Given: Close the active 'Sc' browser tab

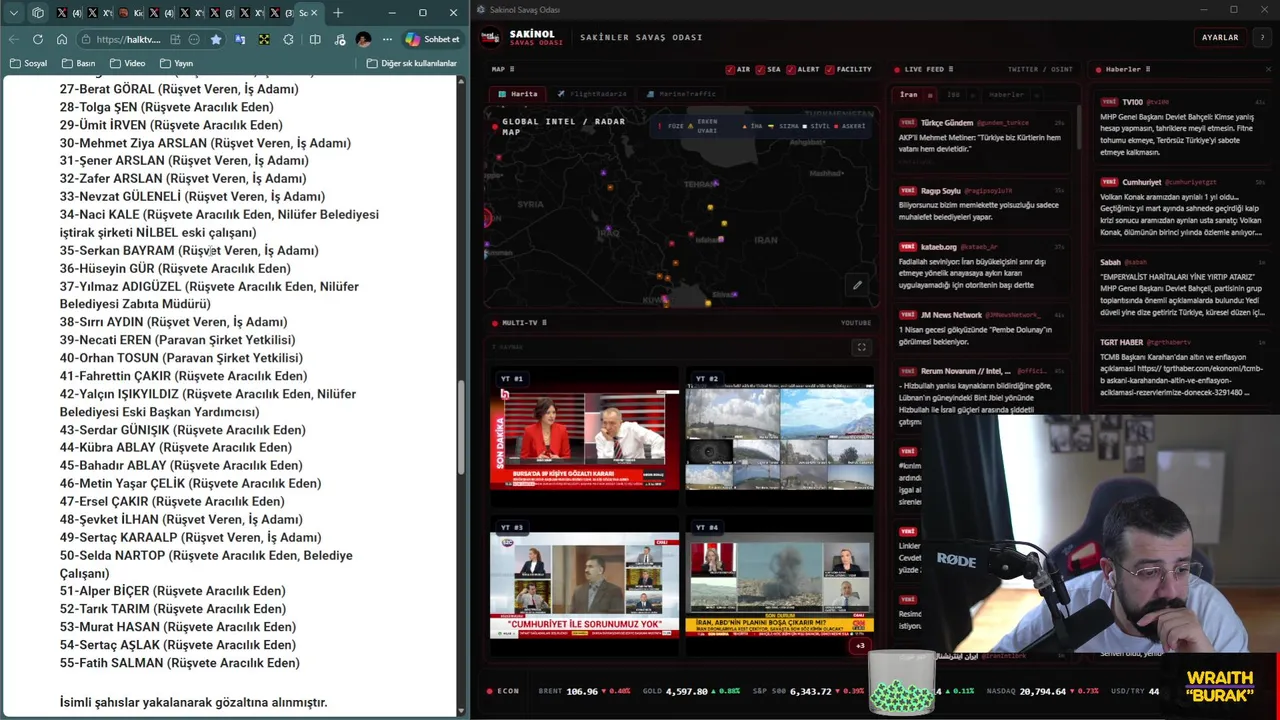Looking at the screenshot, I should (314, 13).
